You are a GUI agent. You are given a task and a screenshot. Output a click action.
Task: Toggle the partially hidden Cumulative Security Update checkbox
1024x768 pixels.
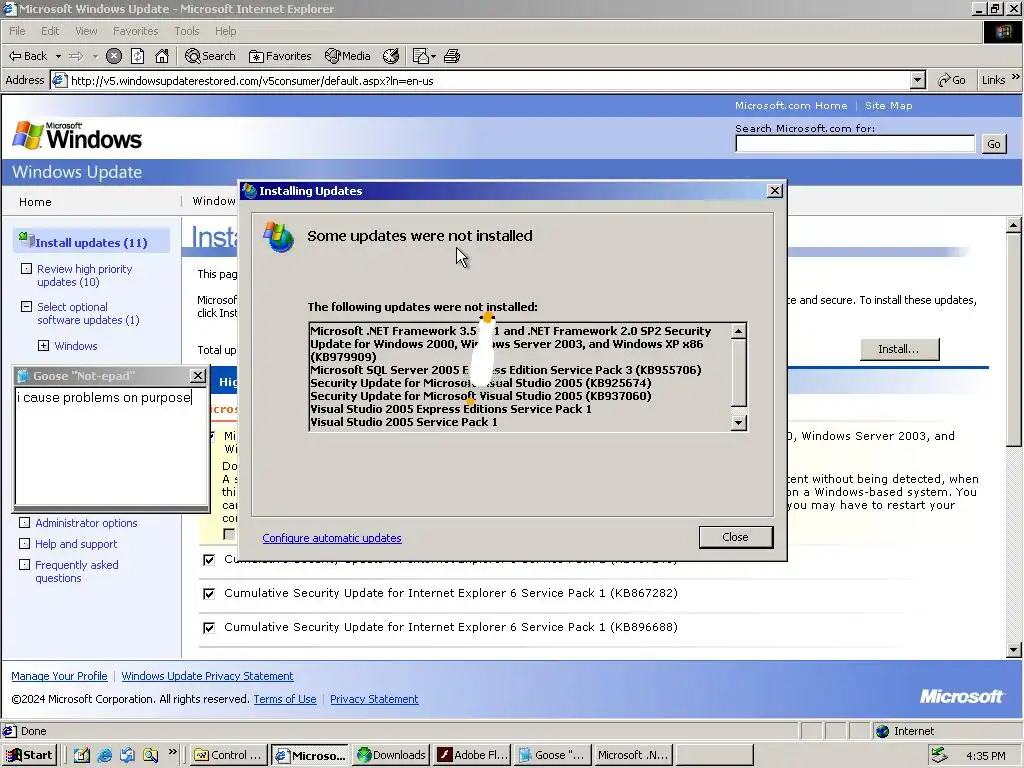pyautogui.click(x=209, y=560)
